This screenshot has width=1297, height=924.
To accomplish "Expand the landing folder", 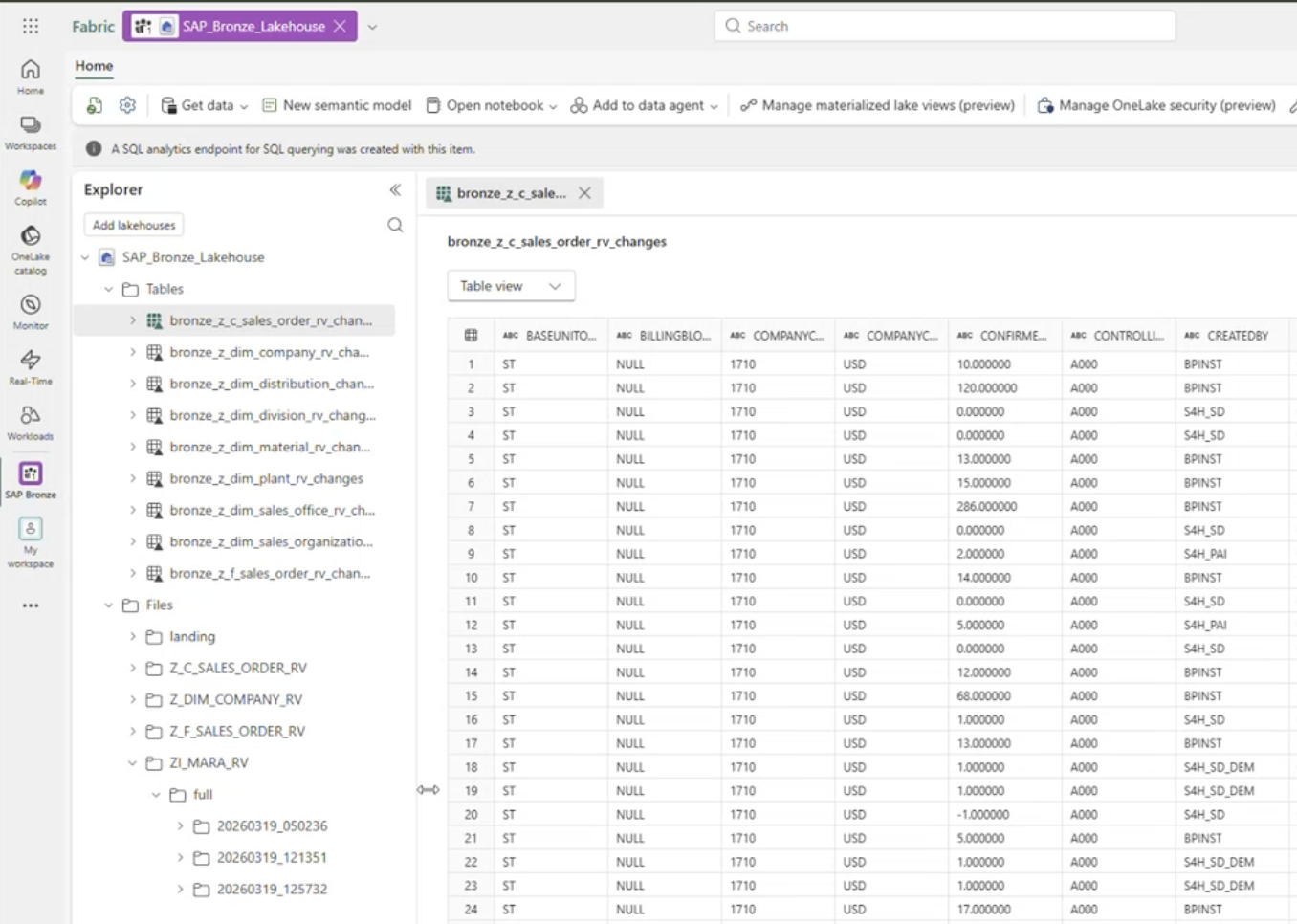I will tap(133, 636).
